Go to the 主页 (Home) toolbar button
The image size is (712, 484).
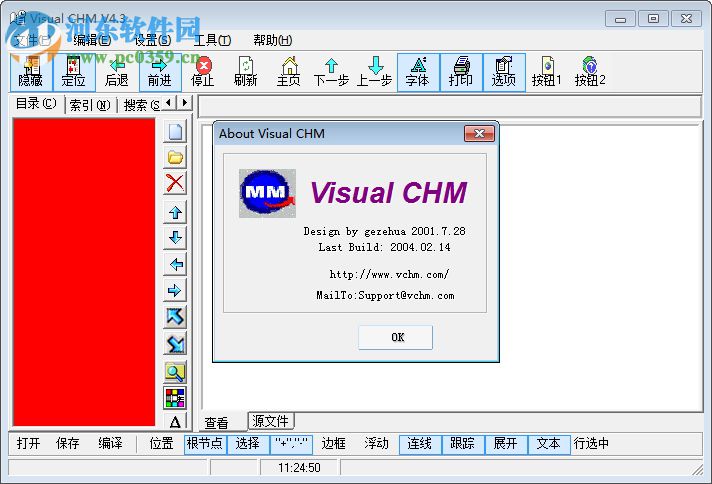click(288, 73)
